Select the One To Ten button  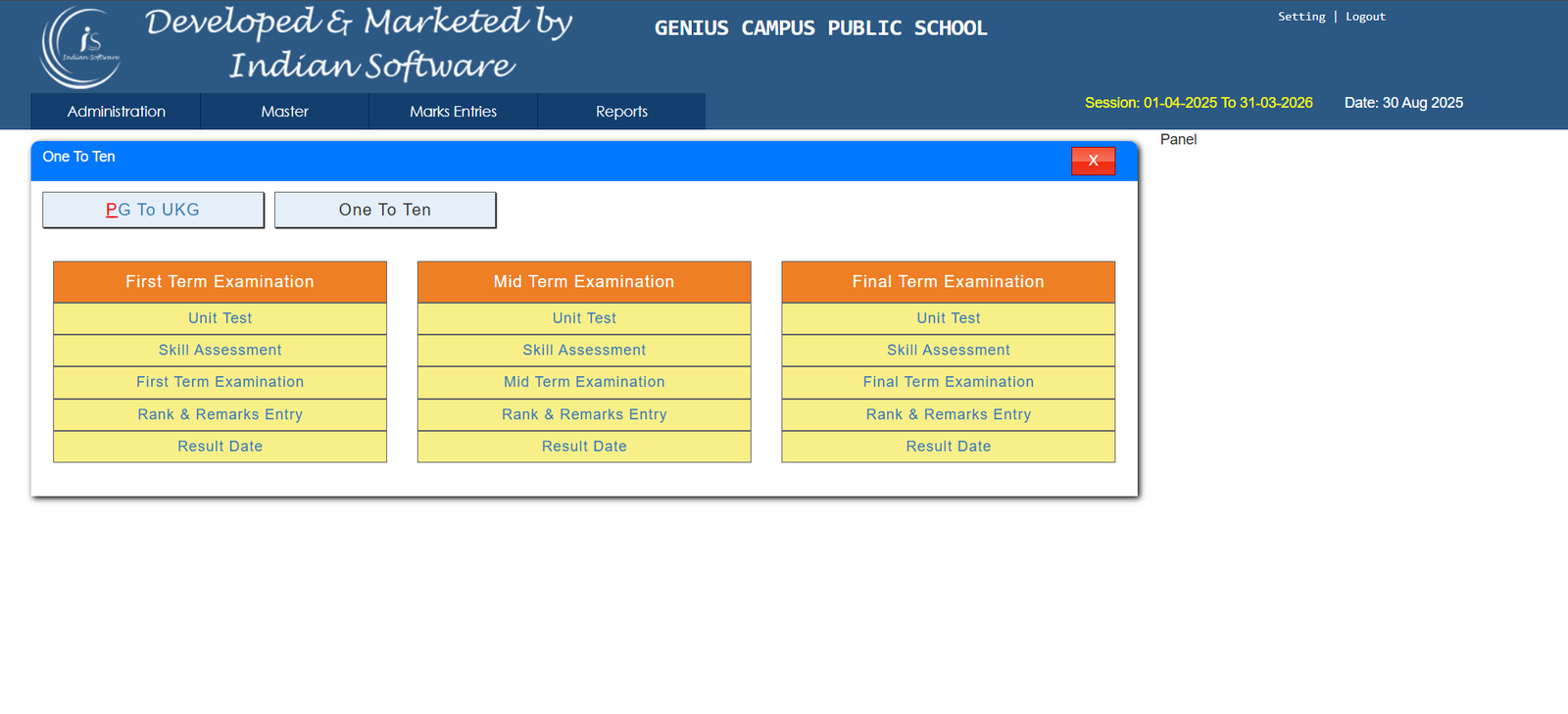click(385, 210)
